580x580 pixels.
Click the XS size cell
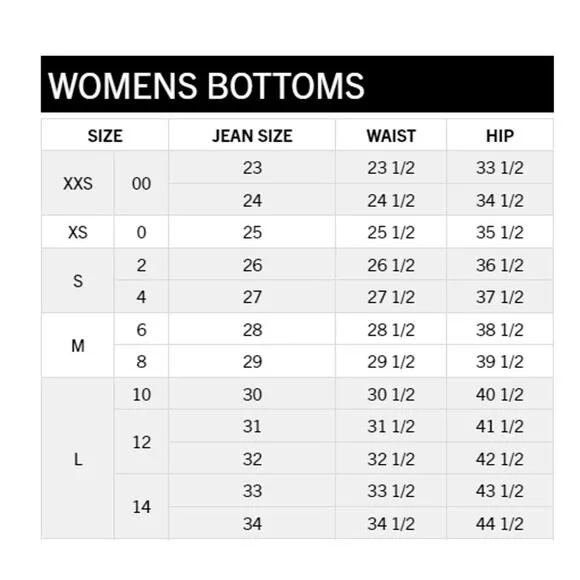pos(78,232)
